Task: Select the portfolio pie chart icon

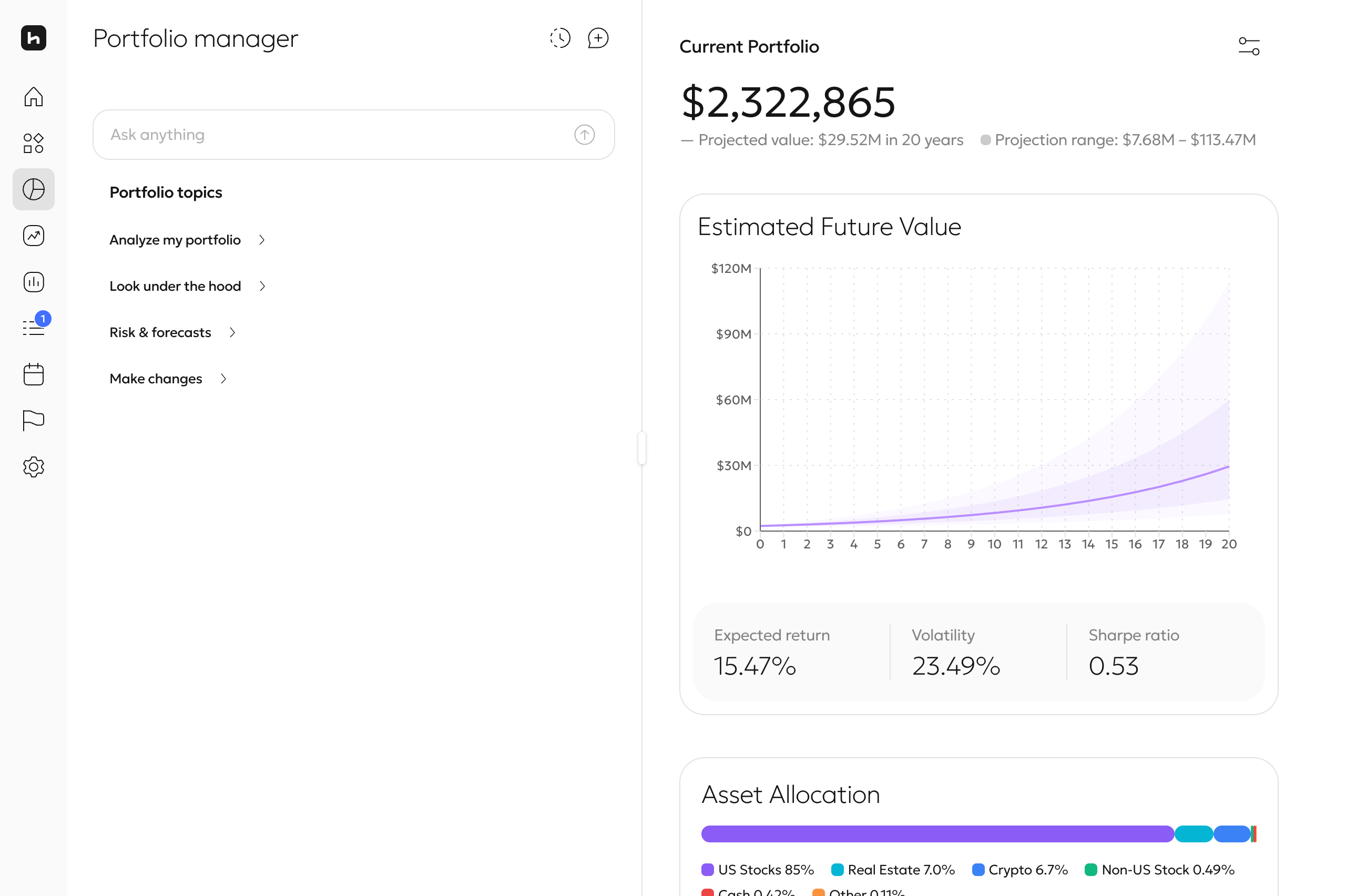Action: [x=33, y=189]
